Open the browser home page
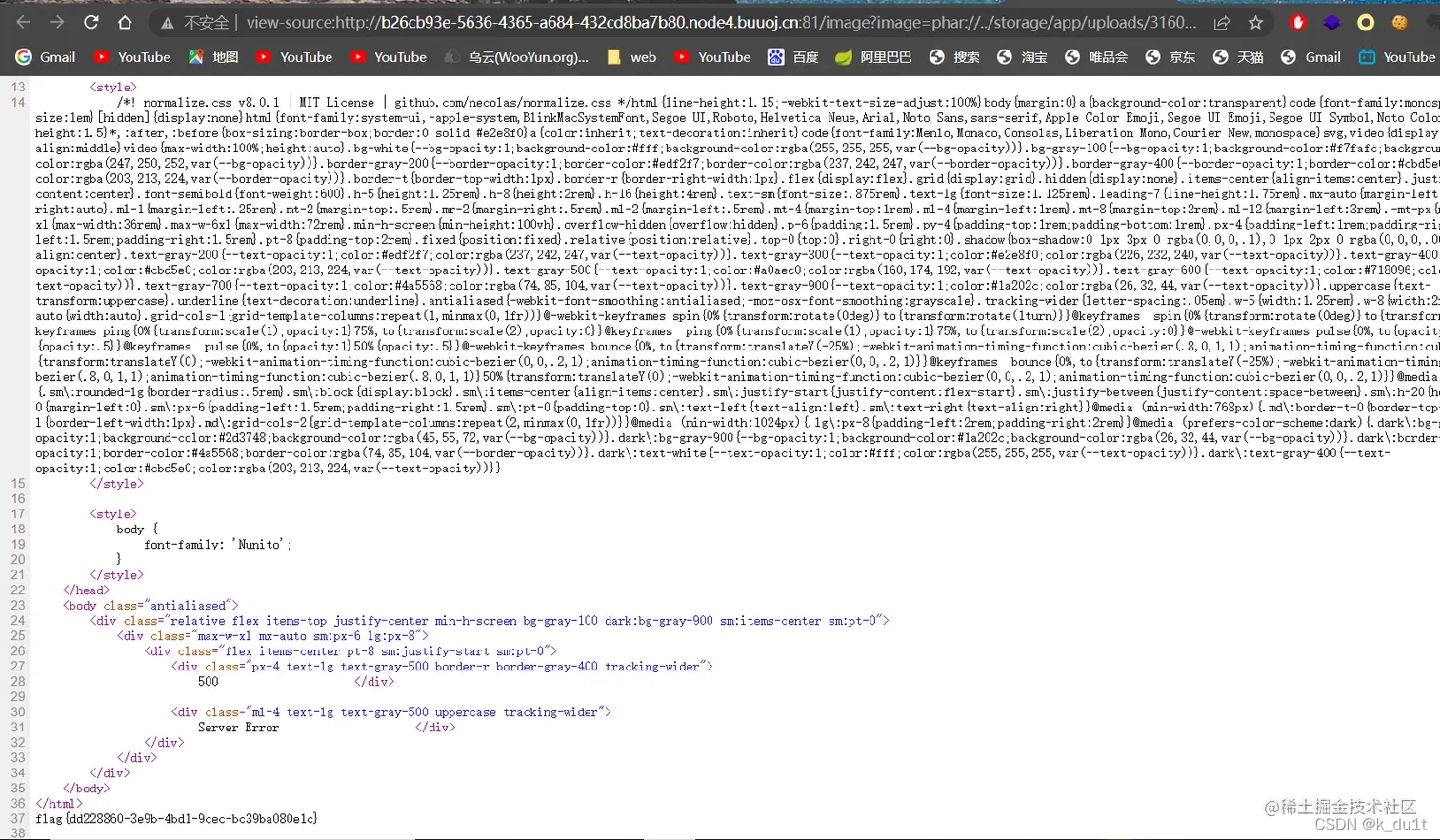 (x=125, y=22)
